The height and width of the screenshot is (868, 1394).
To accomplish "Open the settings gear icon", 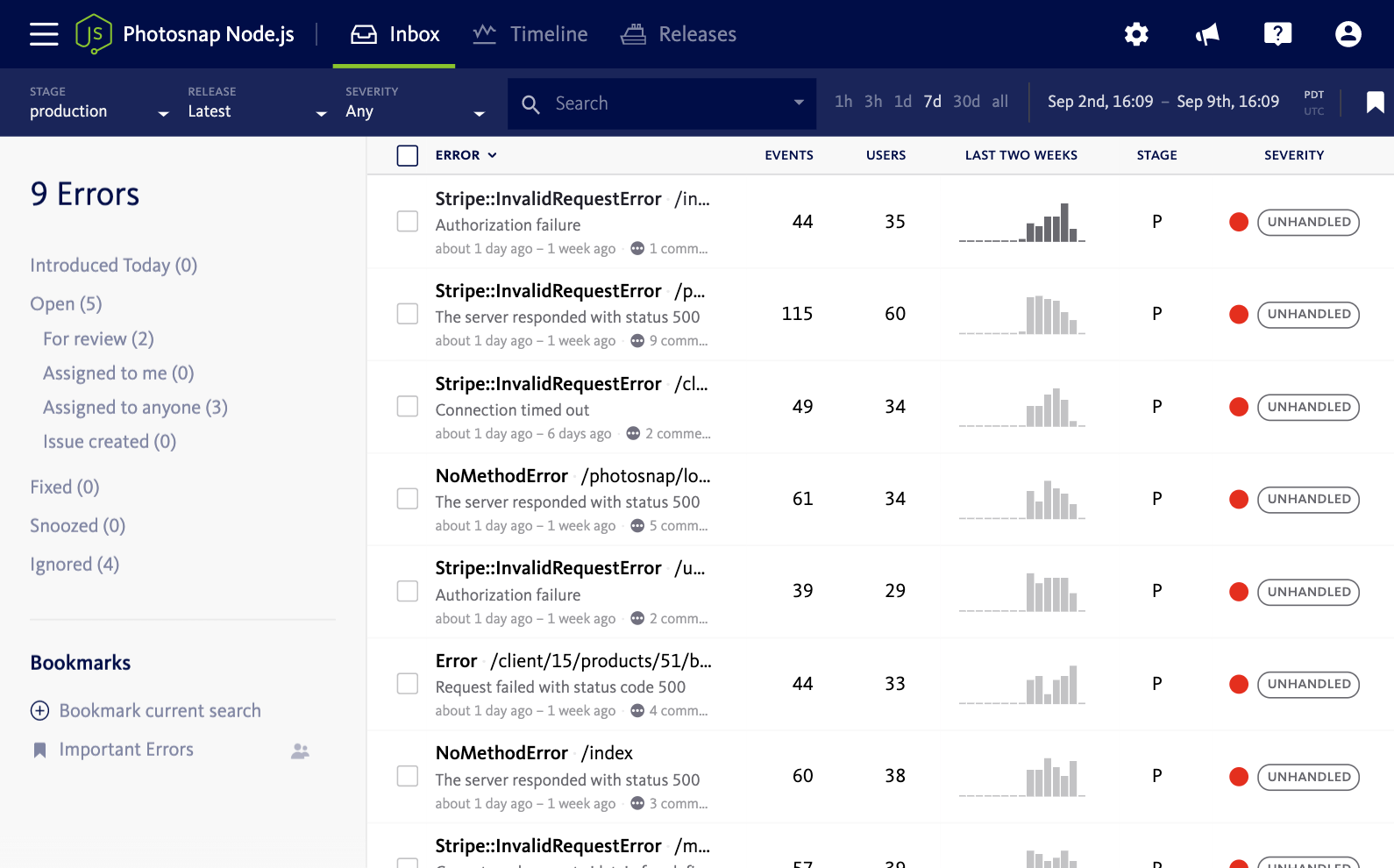I will 1136,34.
